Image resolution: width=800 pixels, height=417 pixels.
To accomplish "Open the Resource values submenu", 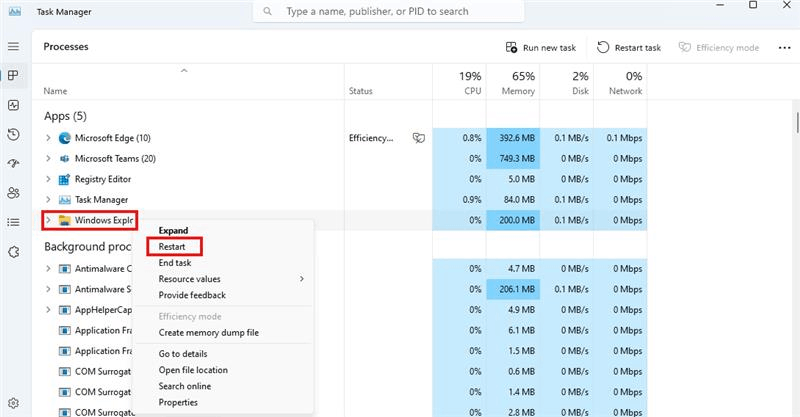I will click(223, 279).
